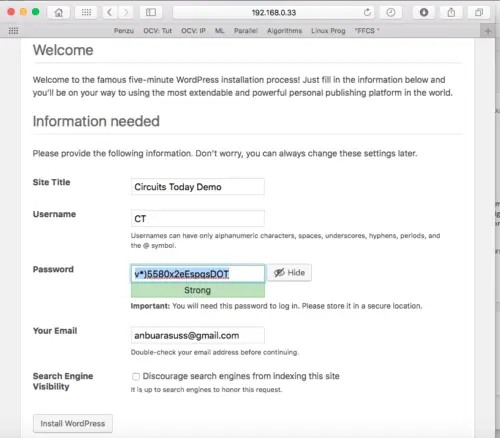Show Top Sites grid icon
Image resolution: width=500 pixels, height=438 pixels.
pos(86,12)
